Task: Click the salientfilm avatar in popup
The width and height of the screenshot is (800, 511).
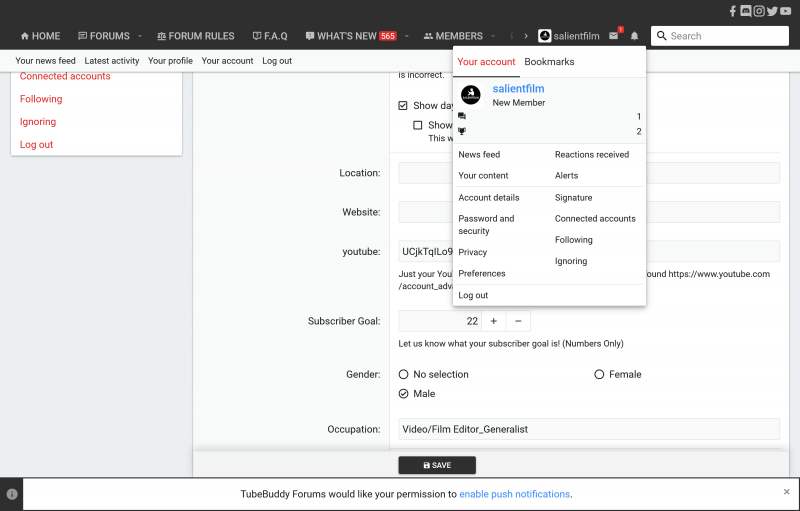Action: (470, 96)
